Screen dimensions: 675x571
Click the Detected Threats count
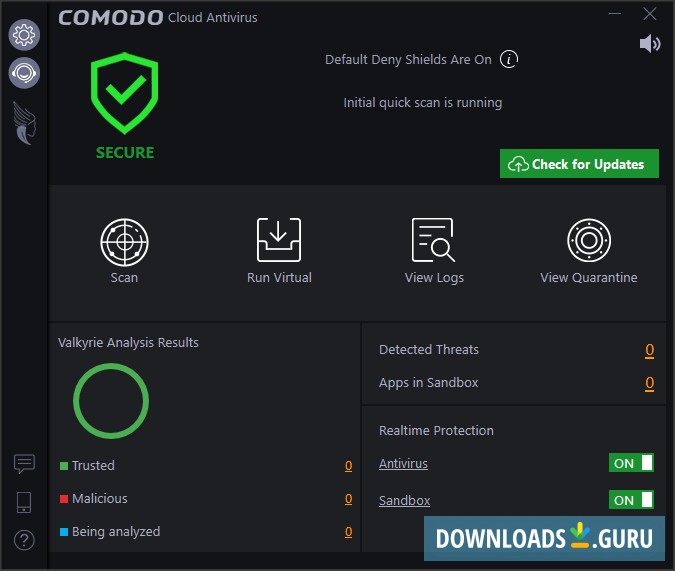click(x=650, y=350)
